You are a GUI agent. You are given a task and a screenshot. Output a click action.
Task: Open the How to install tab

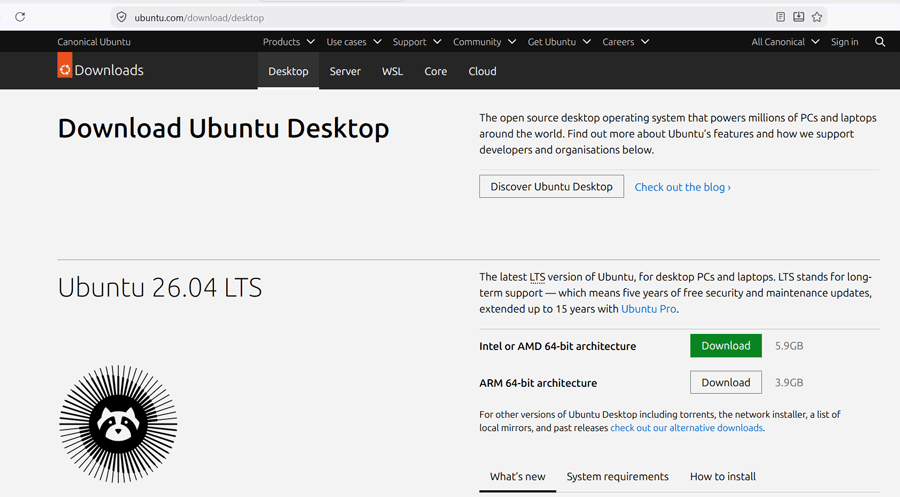coord(723,476)
